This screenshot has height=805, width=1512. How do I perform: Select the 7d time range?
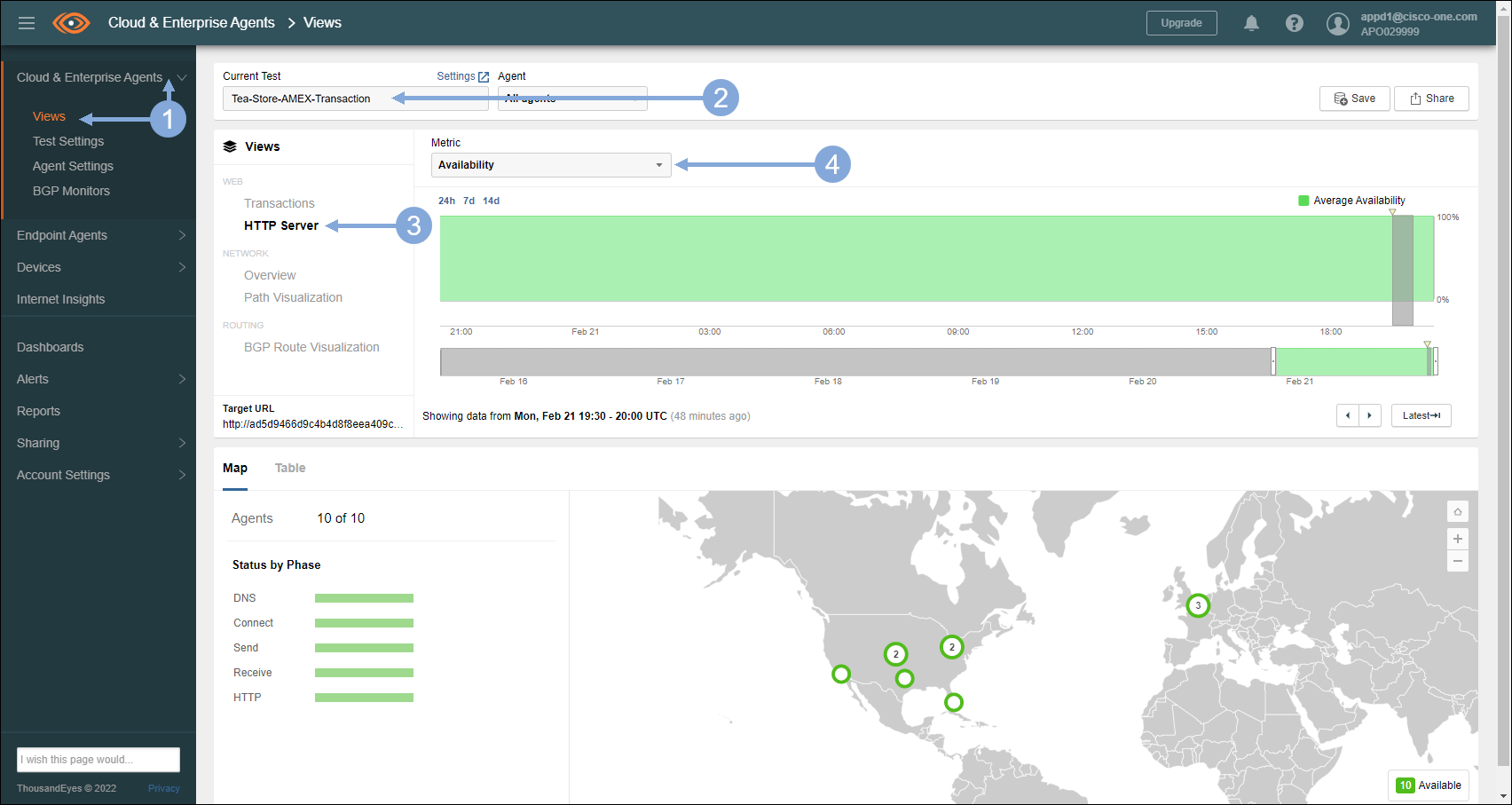click(x=469, y=201)
